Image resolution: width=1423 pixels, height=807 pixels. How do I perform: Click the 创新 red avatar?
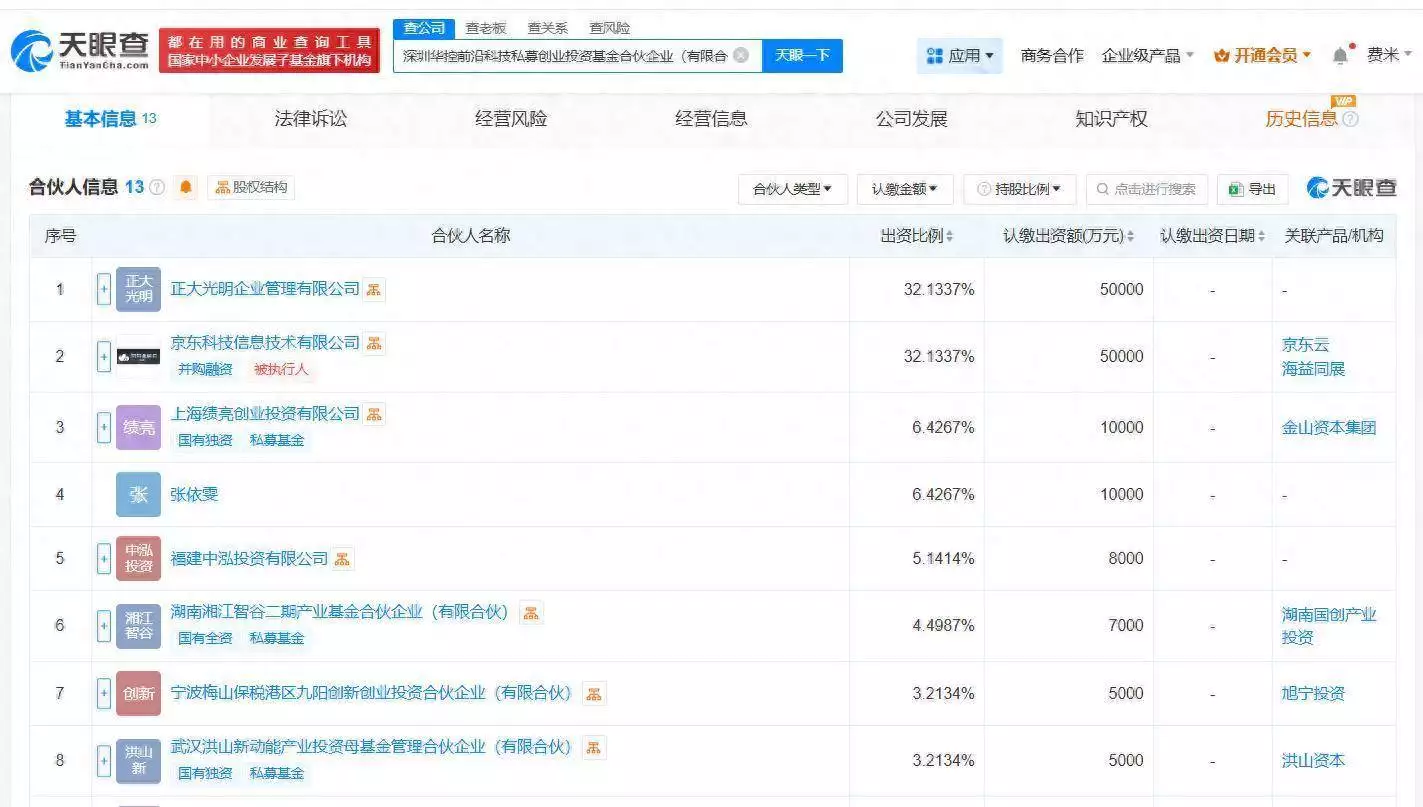138,693
